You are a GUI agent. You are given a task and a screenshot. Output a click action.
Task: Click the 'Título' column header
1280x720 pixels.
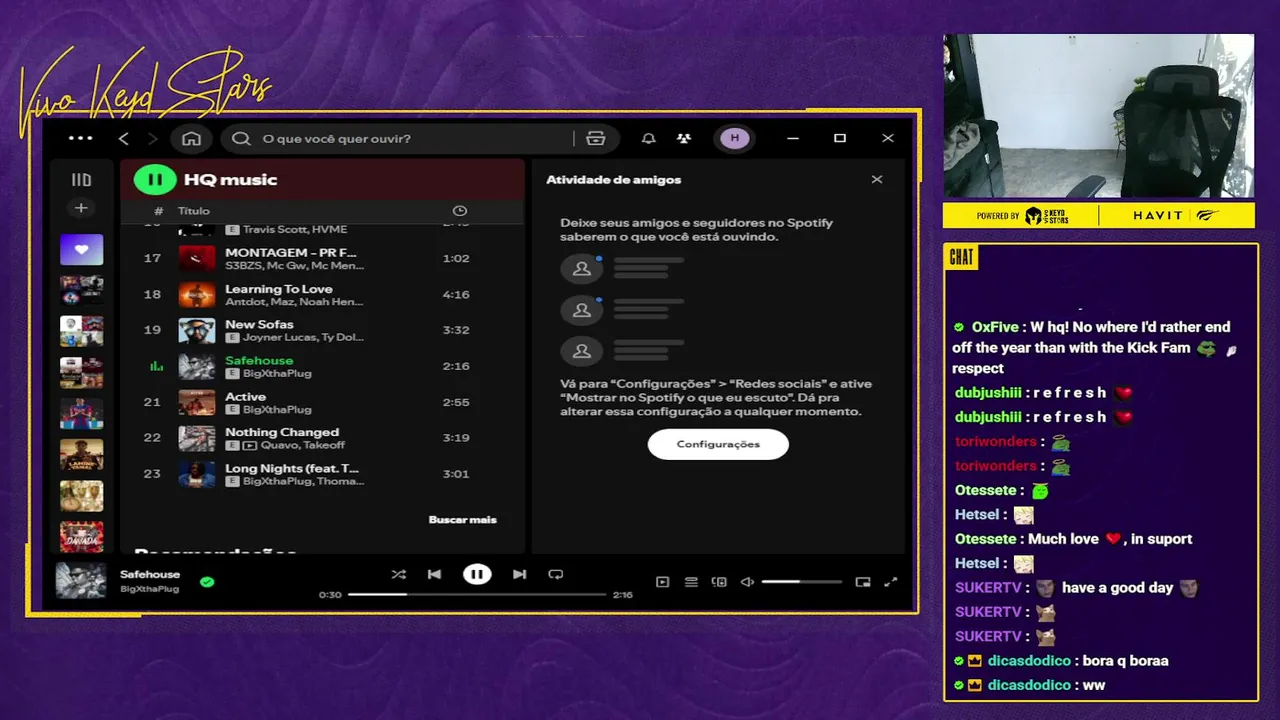pyautogui.click(x=194, y=211)
